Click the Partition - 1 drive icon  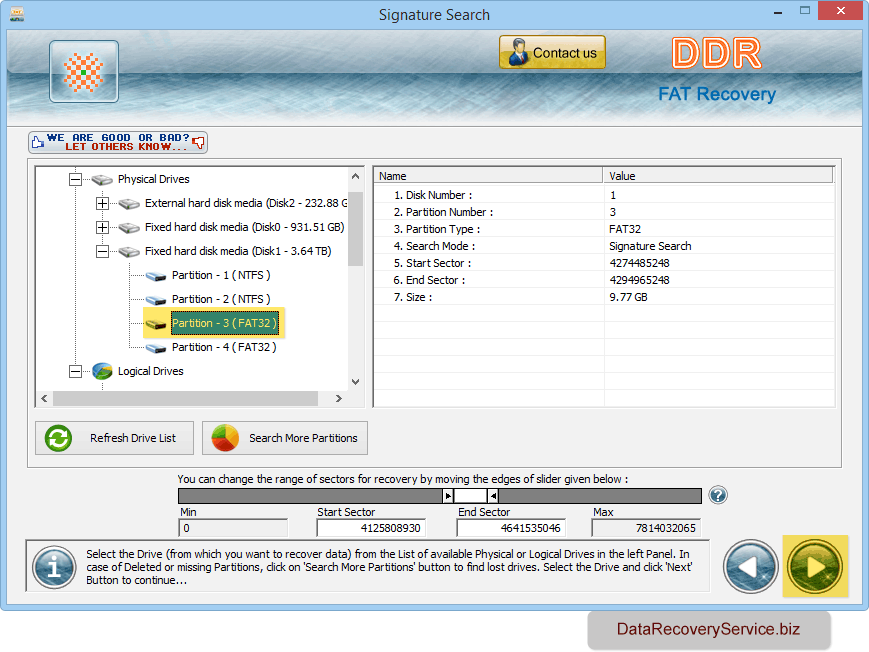click(x=156, y=276)
